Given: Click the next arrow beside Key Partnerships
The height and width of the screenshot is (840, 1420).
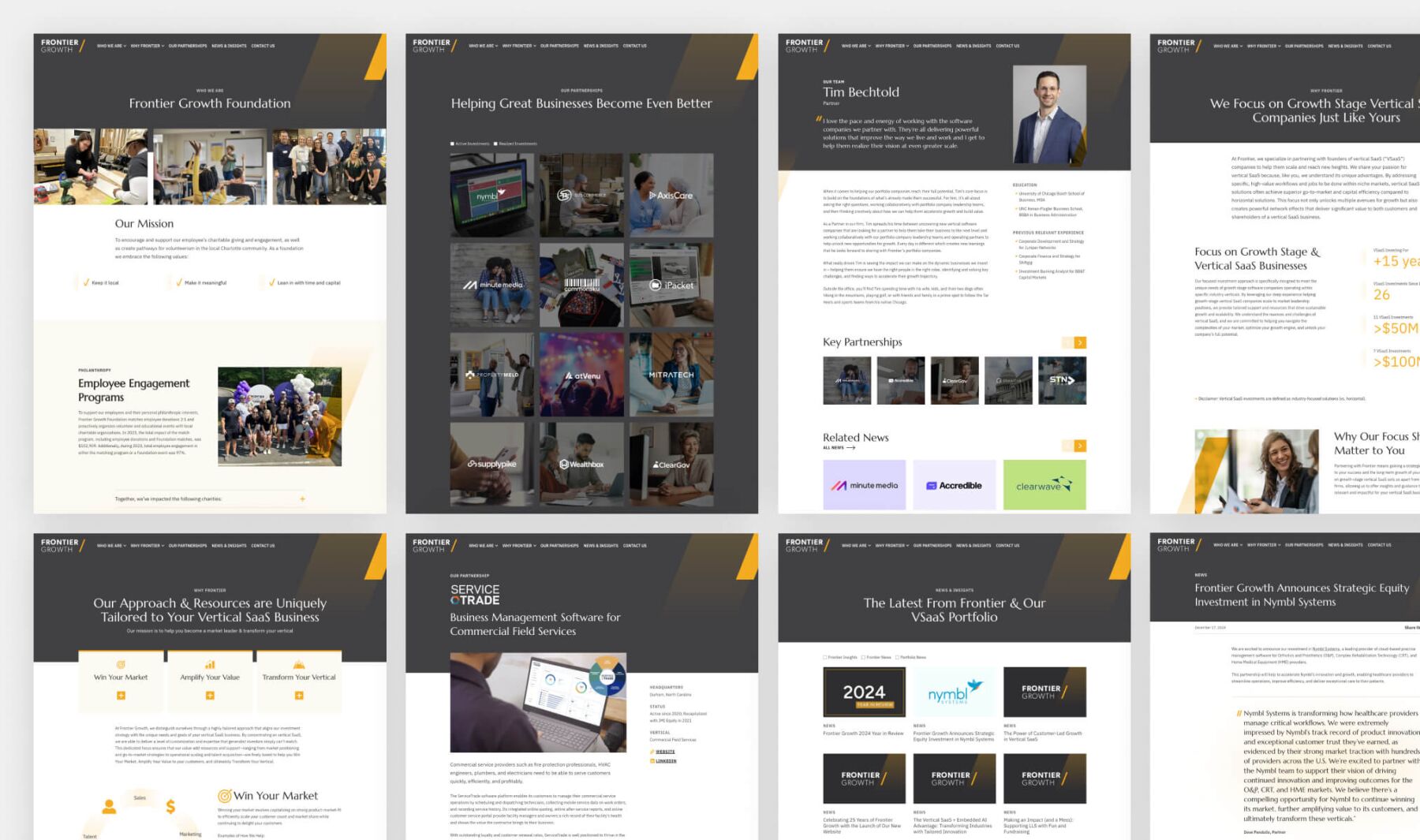Looking at the screenshot, I should pos(1080,342).
